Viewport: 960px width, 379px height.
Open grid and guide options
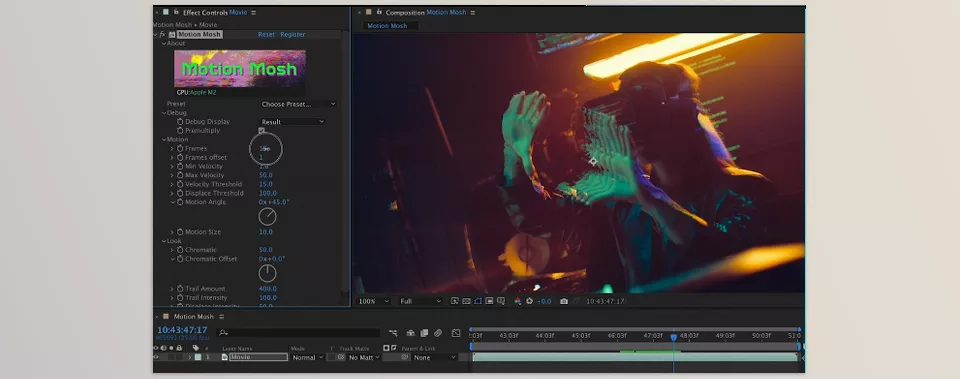[x=501, y=301]
